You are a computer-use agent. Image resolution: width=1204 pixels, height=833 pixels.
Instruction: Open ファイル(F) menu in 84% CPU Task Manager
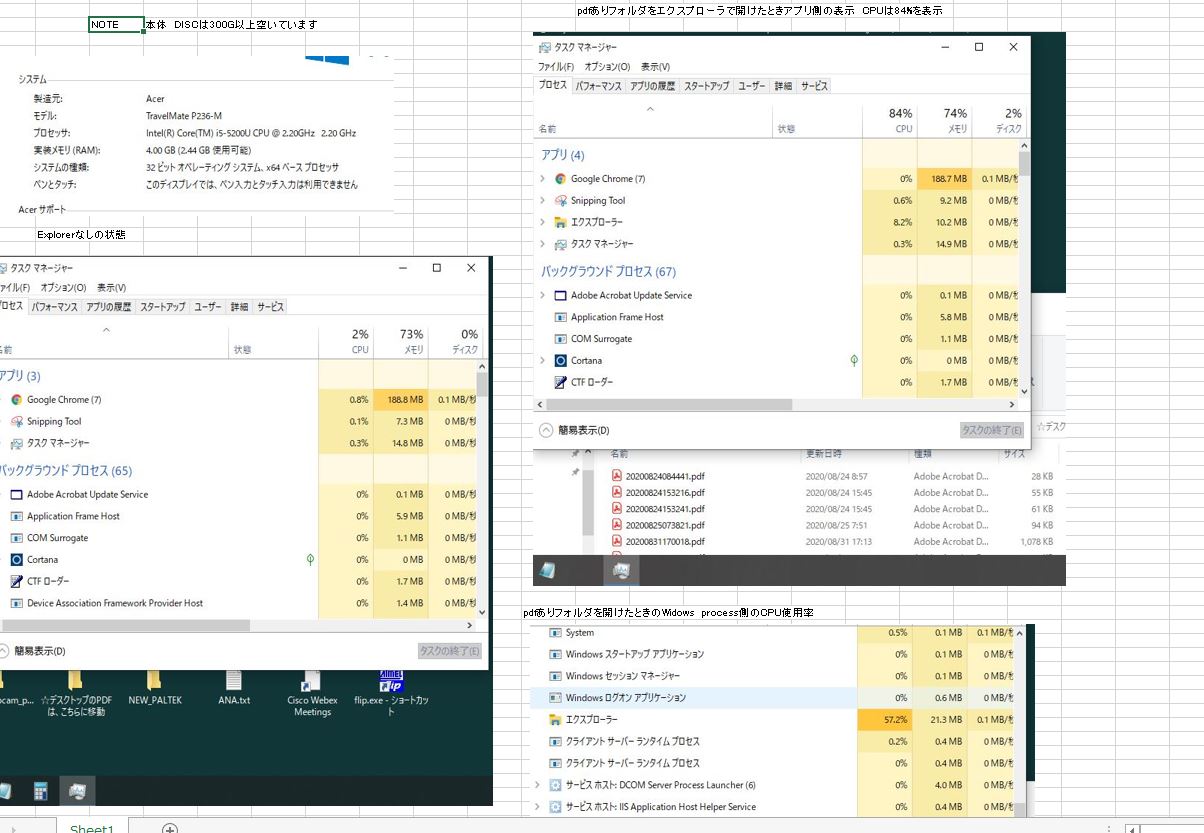point(556,67)
